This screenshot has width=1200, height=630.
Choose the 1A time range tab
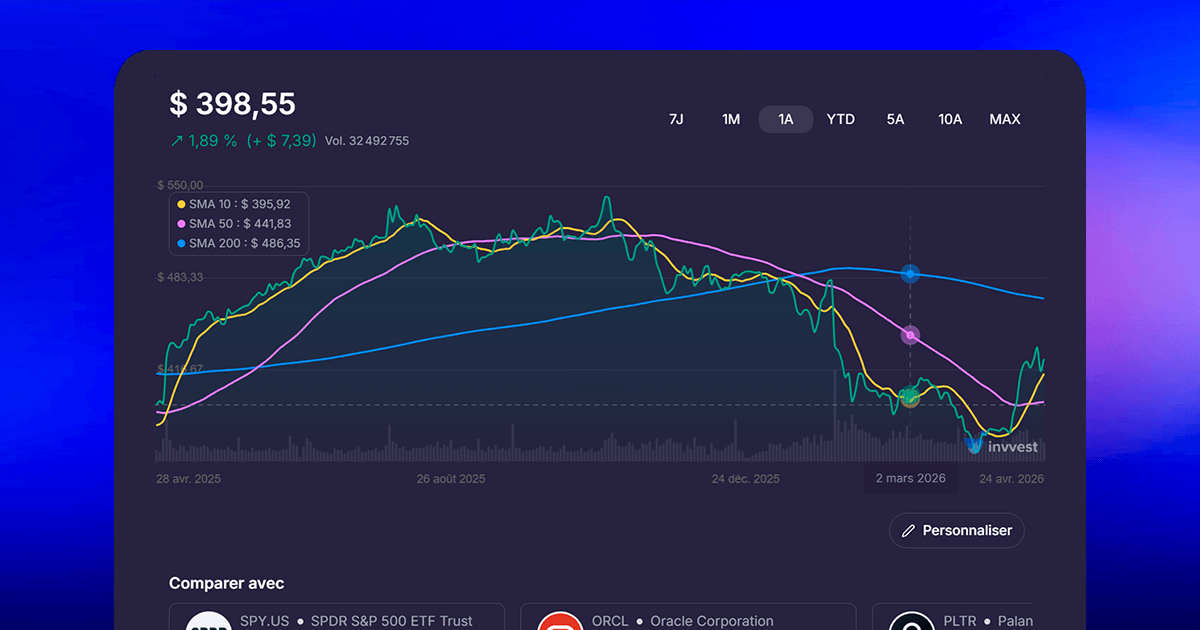tap(786, 119)
